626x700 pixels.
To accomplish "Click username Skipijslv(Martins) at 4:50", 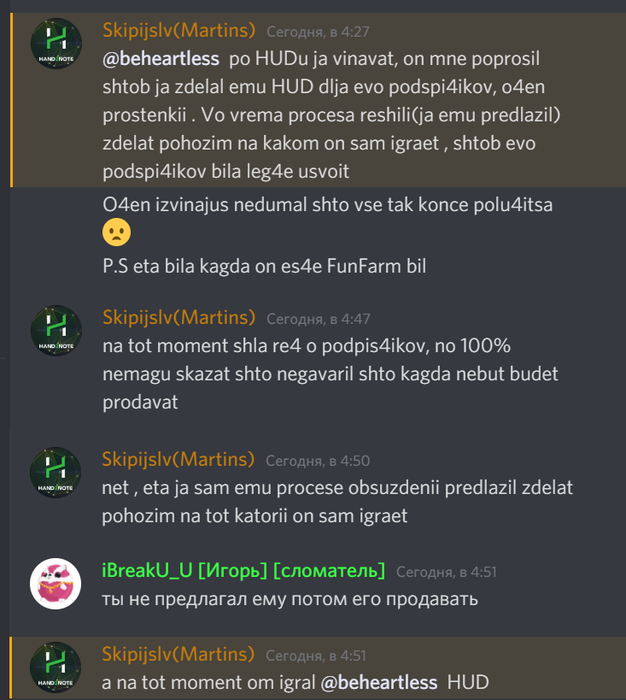I will pos(178,459).
